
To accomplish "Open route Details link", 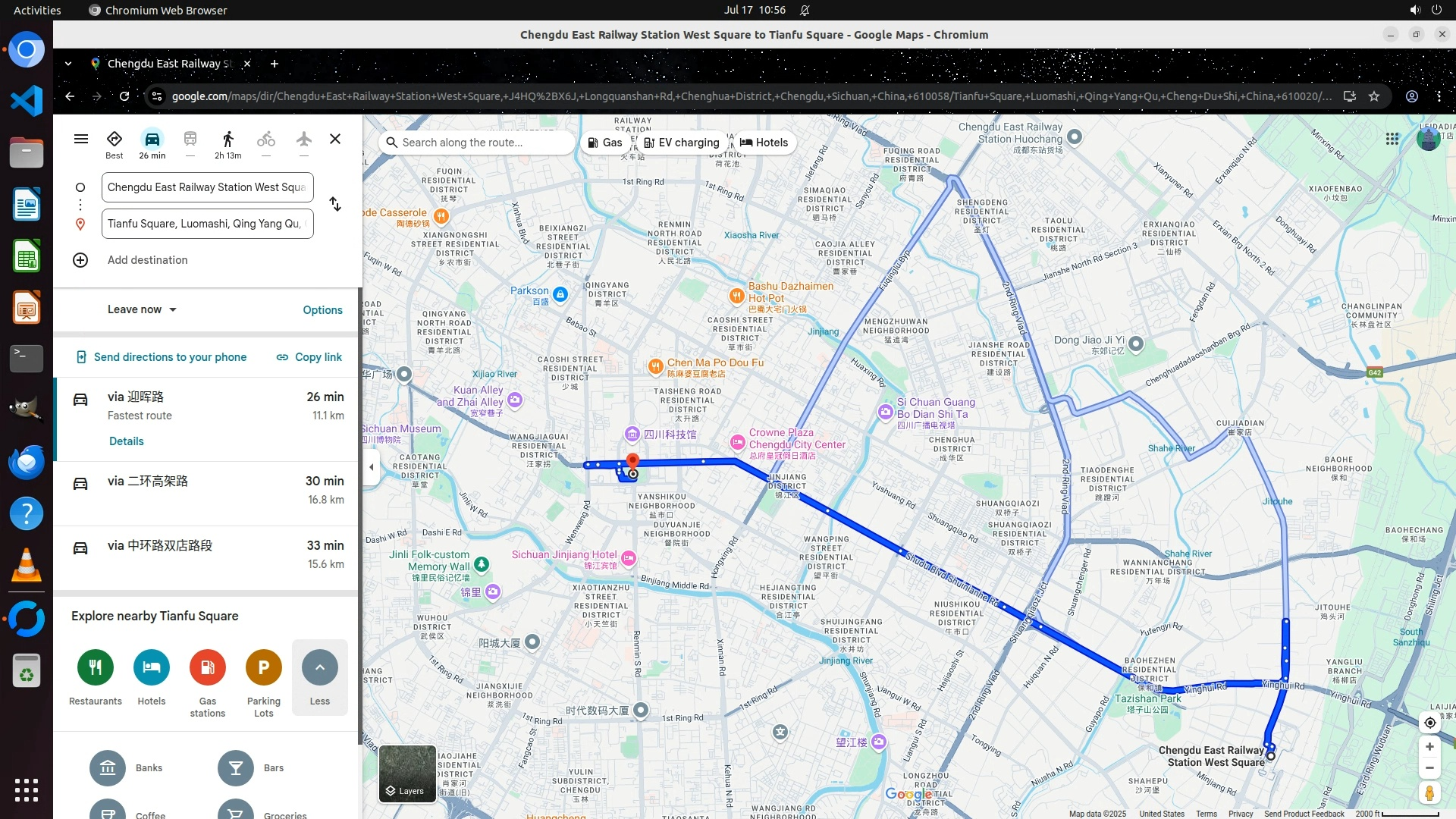I will coord(126,441).
